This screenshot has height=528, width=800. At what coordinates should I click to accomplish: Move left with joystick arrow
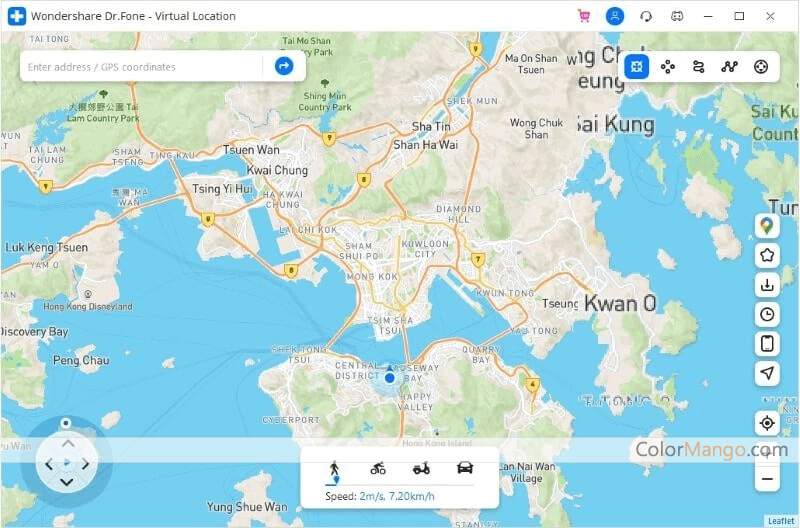coord(49,464)
